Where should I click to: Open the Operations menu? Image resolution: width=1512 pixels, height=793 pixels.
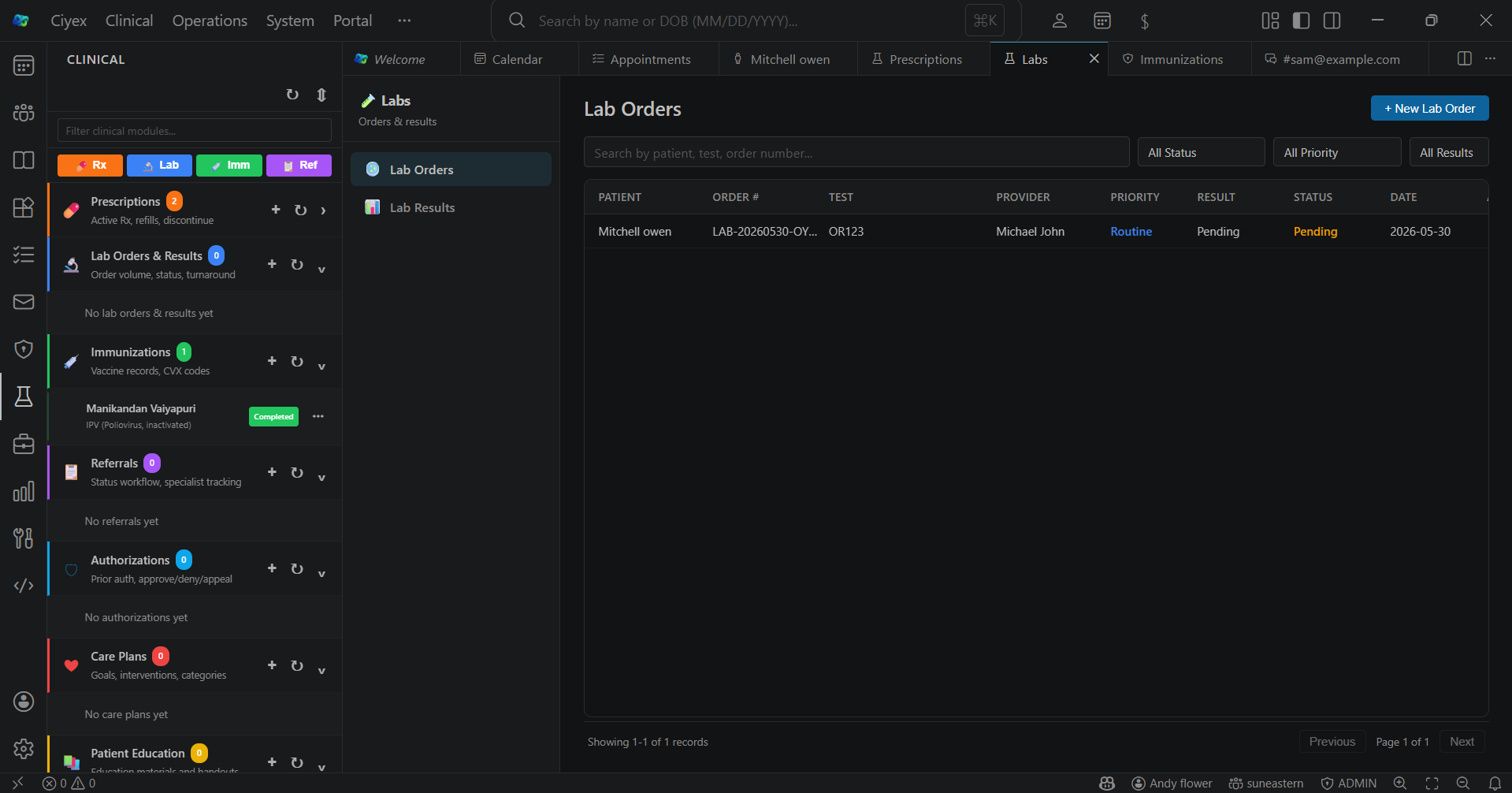[210, 20]
